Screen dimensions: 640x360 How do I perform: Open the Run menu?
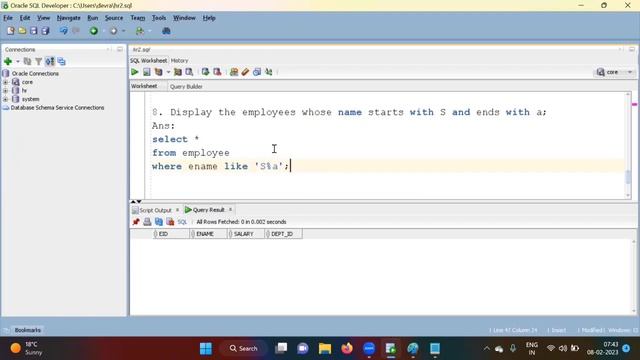tap(93, 18)
